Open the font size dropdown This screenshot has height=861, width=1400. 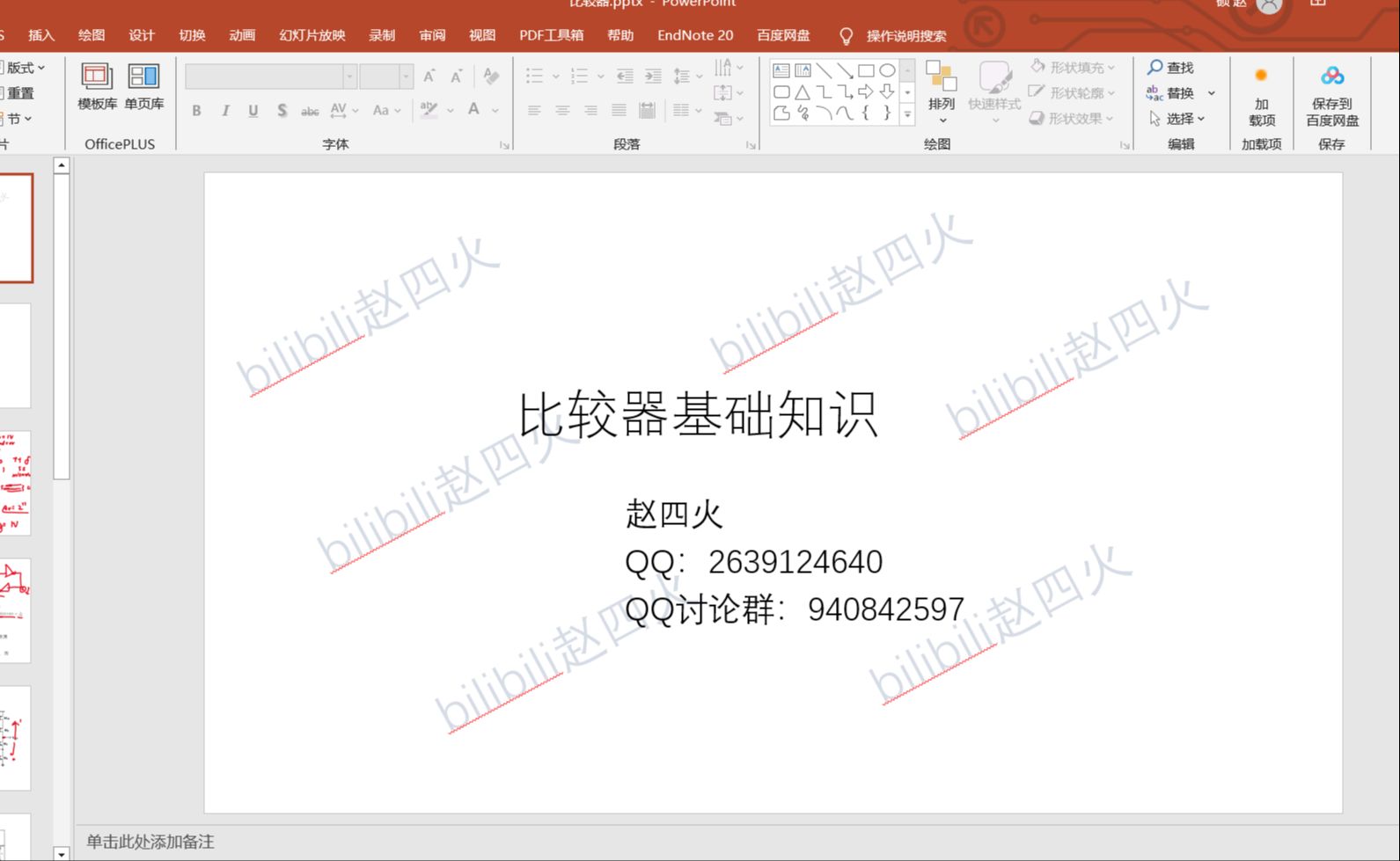point(406,77)
